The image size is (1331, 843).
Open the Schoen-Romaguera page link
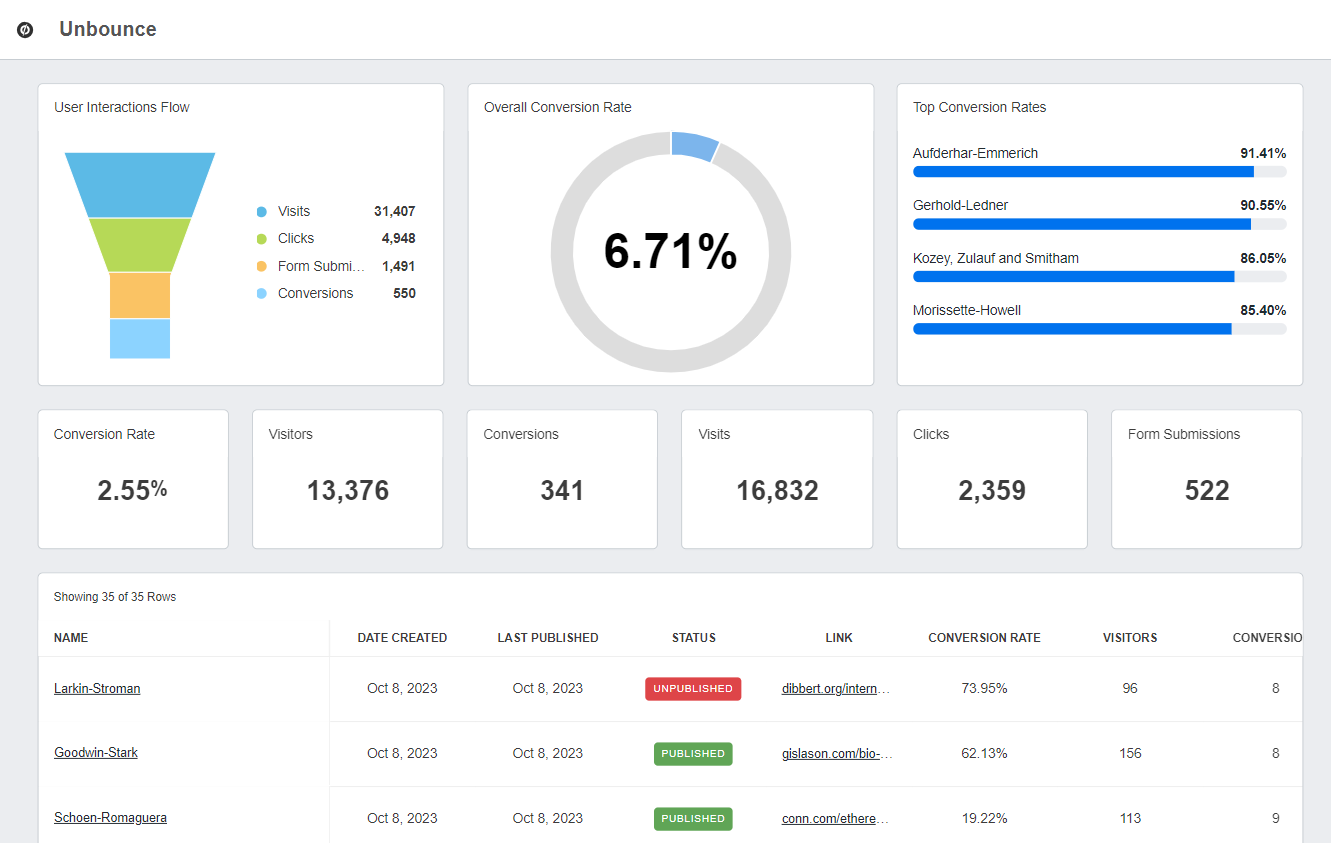pos(110,818)
